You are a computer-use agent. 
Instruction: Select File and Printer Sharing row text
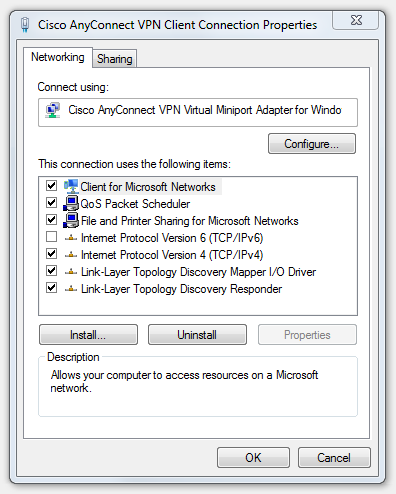190,221
